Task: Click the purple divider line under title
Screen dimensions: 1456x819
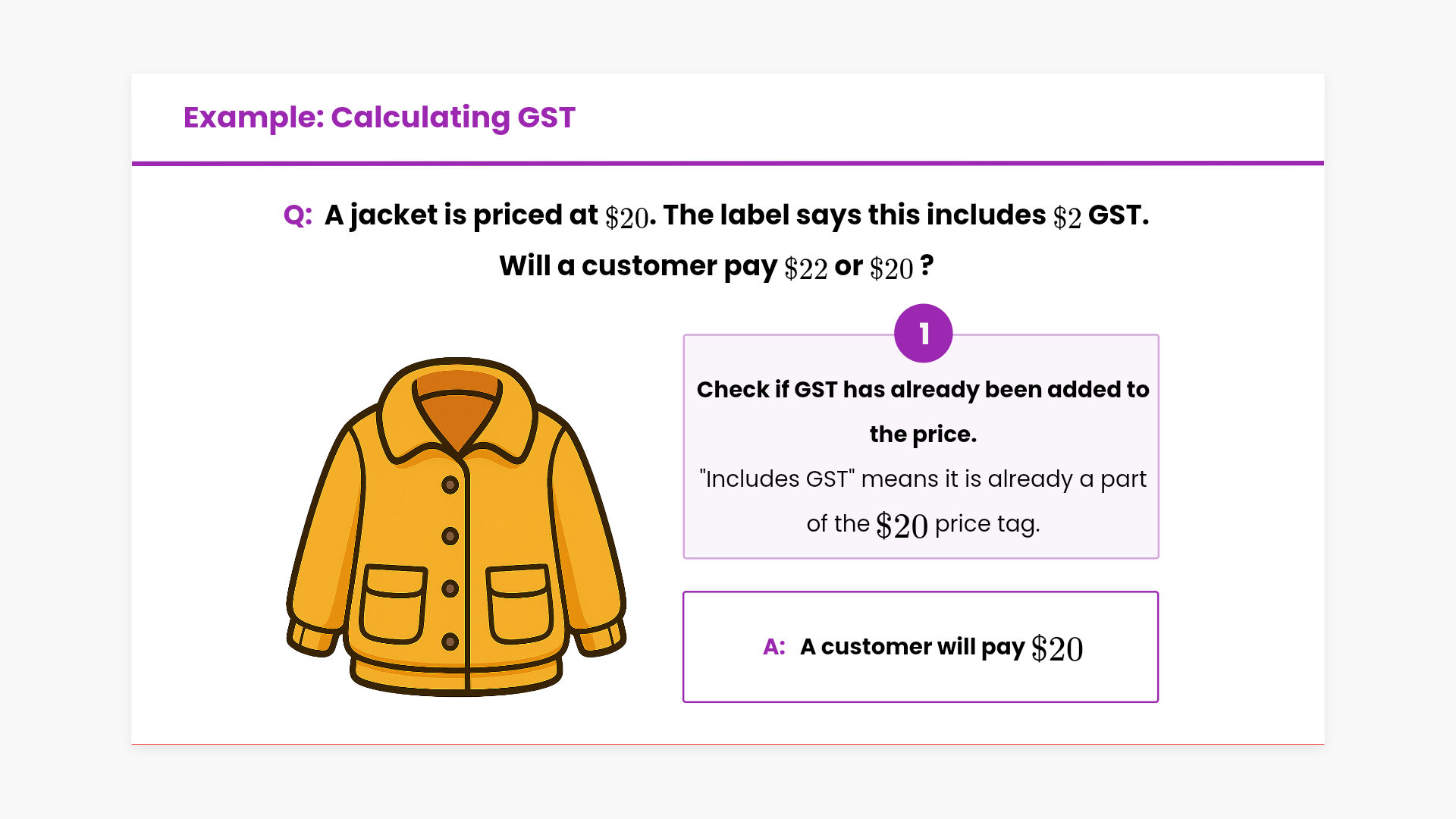Action: click(728, 163)
